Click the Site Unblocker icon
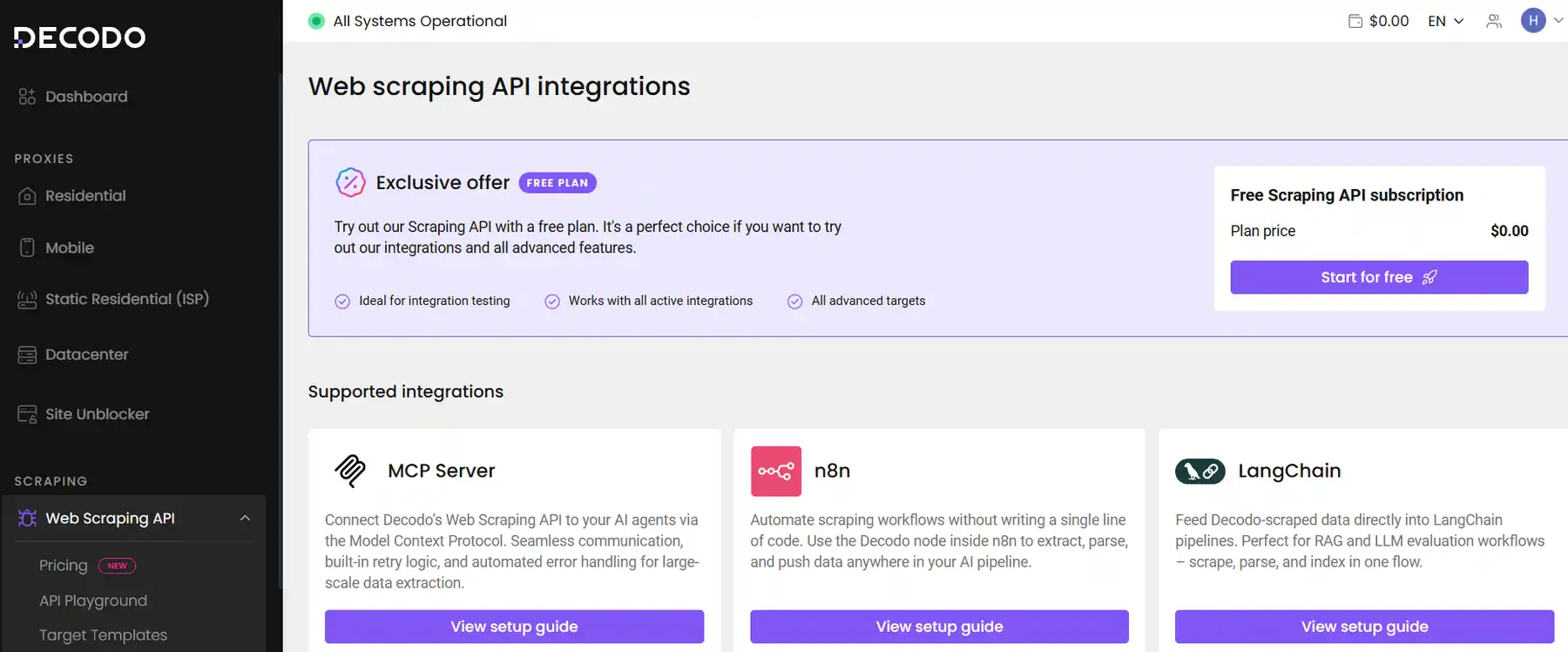 [27, 414]
